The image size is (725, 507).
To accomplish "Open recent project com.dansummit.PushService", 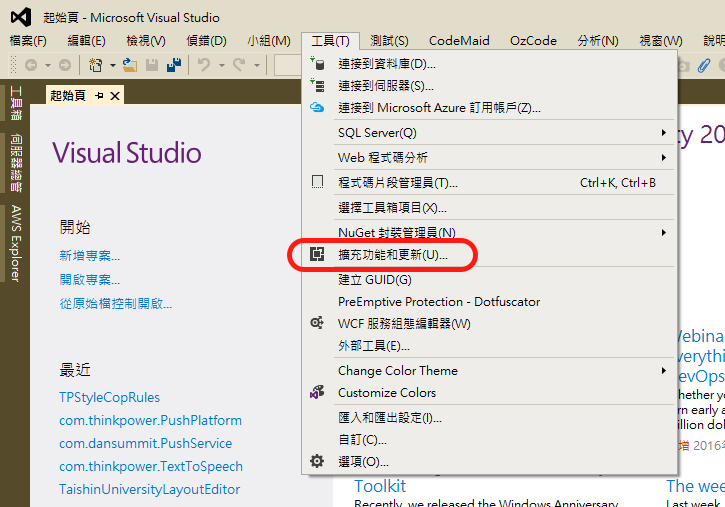I will point(146,444).
